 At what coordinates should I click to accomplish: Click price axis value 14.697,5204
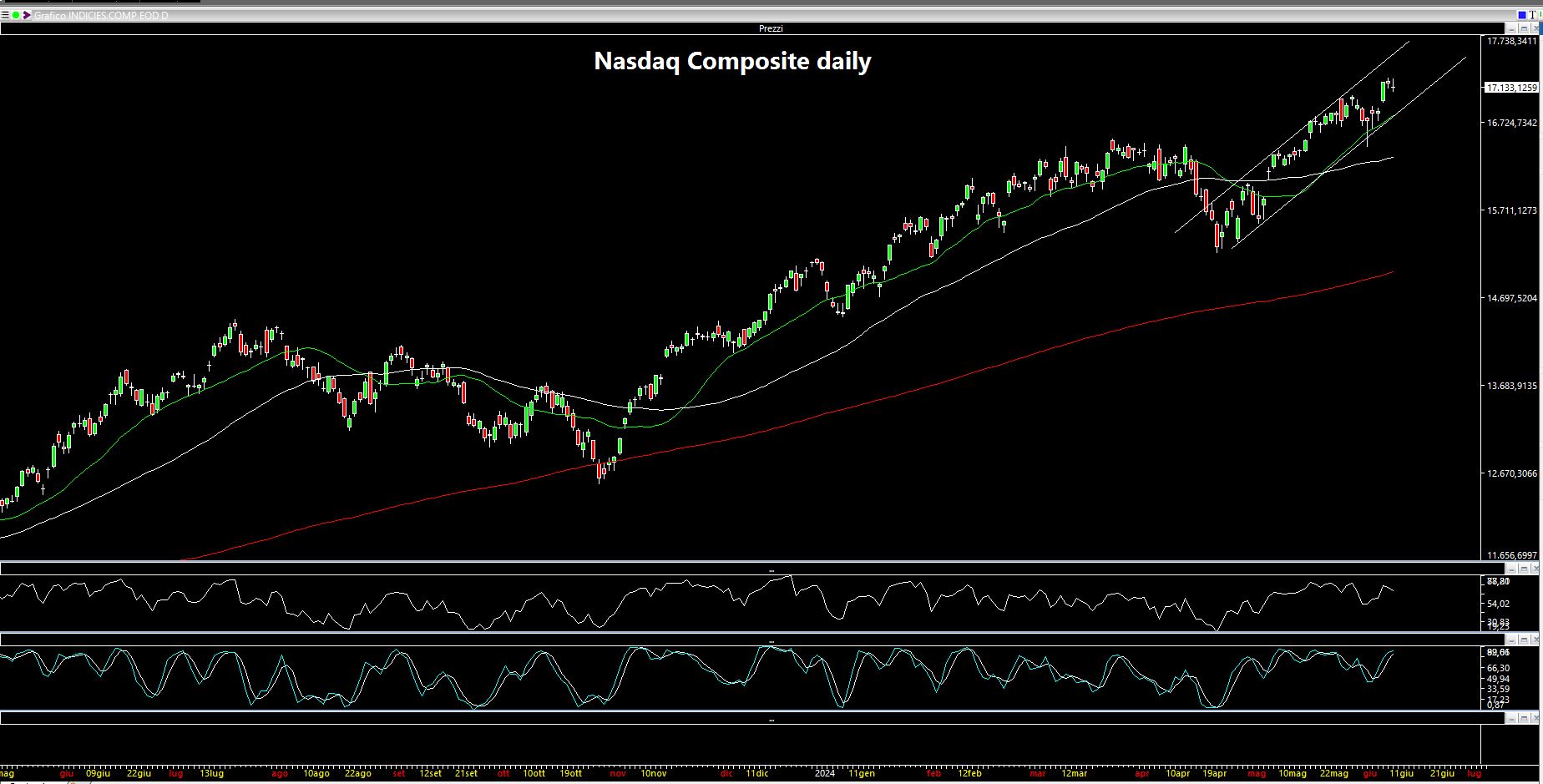[x=1512, y=298]
